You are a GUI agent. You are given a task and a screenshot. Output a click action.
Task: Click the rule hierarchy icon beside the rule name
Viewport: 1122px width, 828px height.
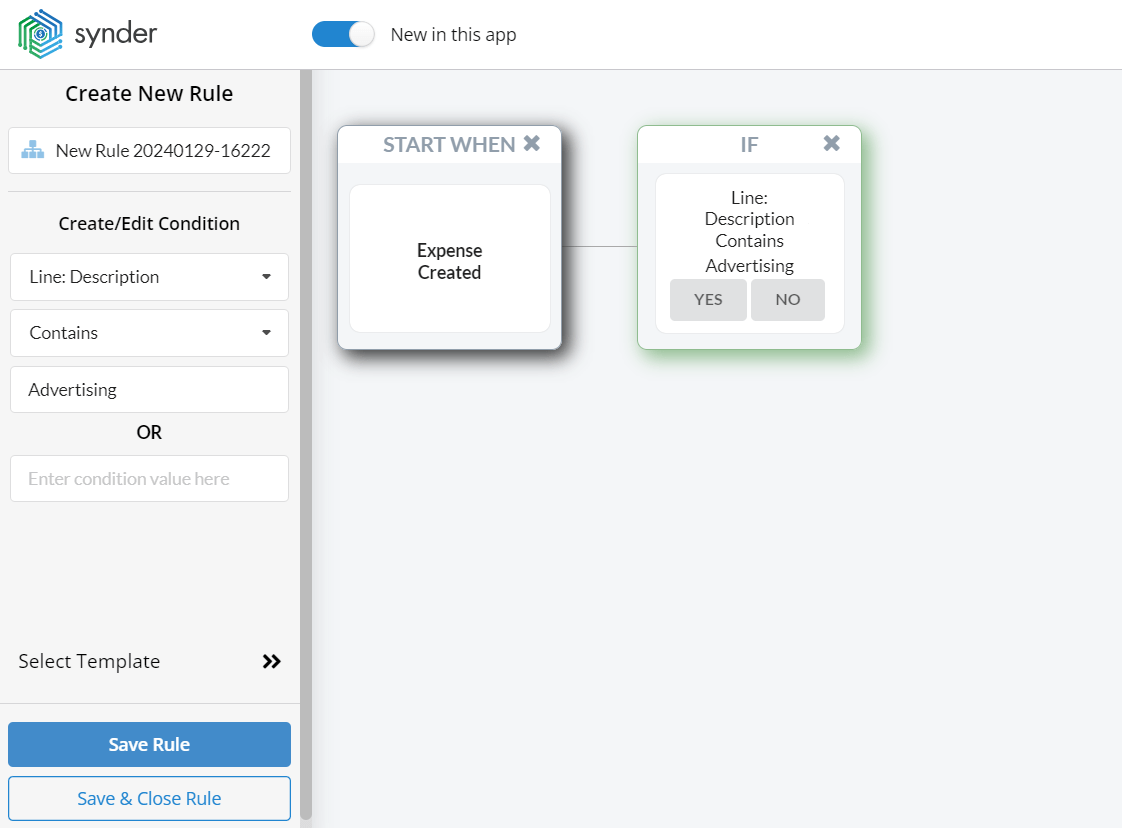click(32, 150)
